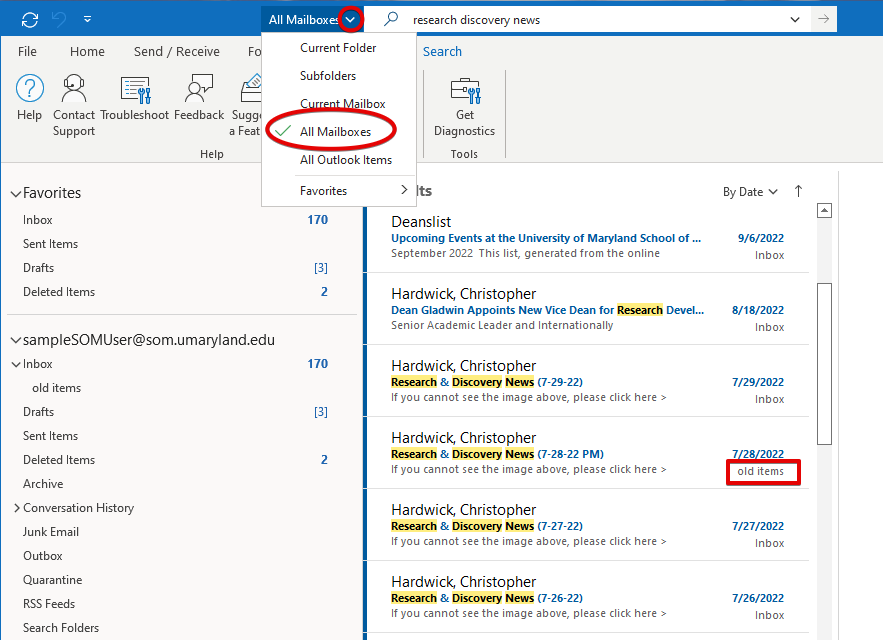This screenshot has width=883, height=640.
Task: Select All Mailboxes checked scope option
Action: coord(335,132)
